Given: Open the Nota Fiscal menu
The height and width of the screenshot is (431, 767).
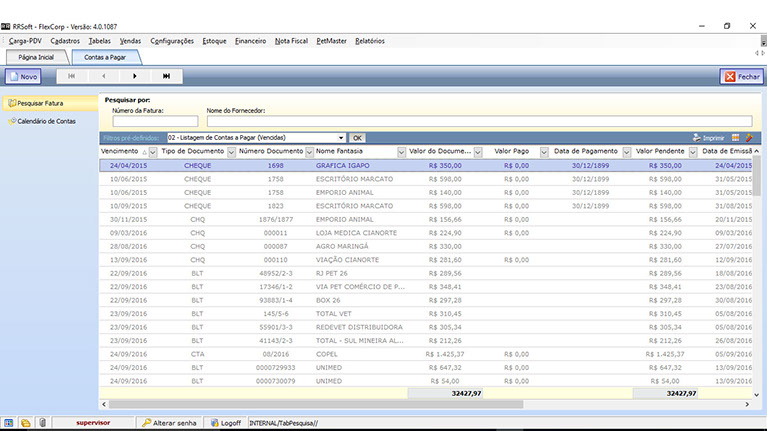Looking at the screenshot, I should pyautogui.click(x=291, y=41).
